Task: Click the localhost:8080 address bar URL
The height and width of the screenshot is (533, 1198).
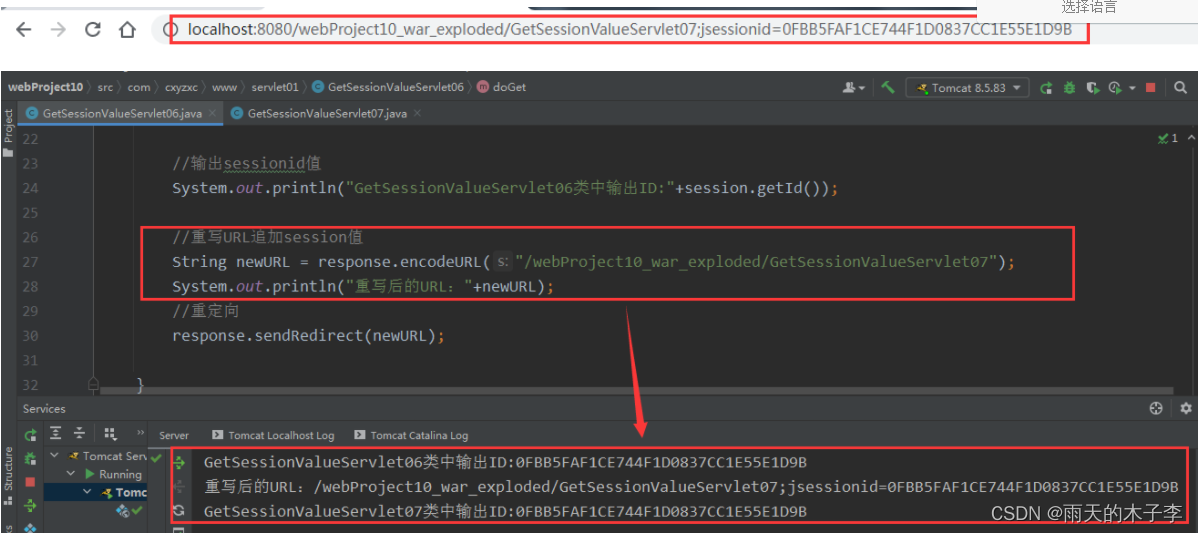Action: click(x=630, y=31)
